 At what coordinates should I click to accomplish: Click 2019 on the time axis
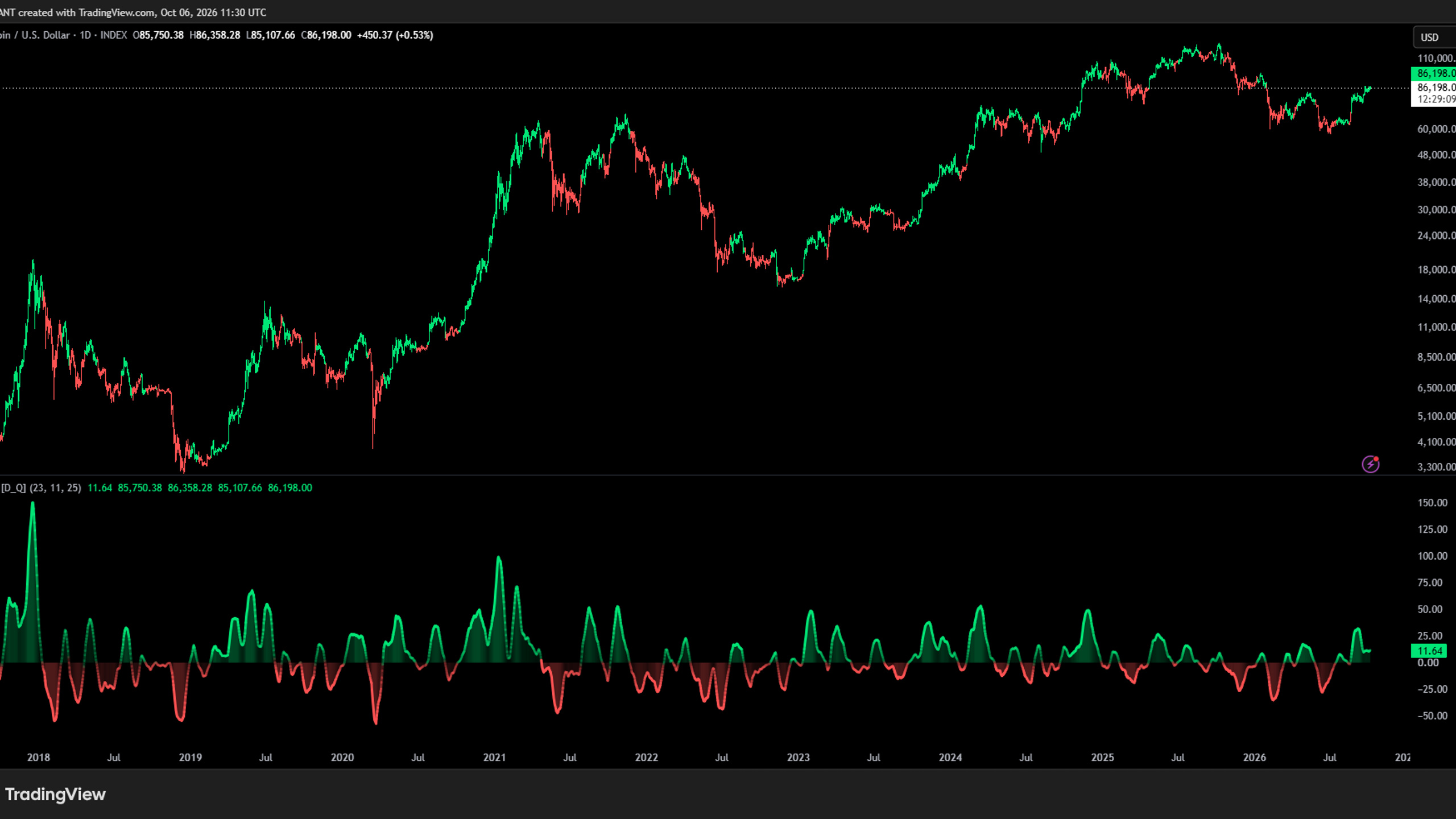point(191,758)
